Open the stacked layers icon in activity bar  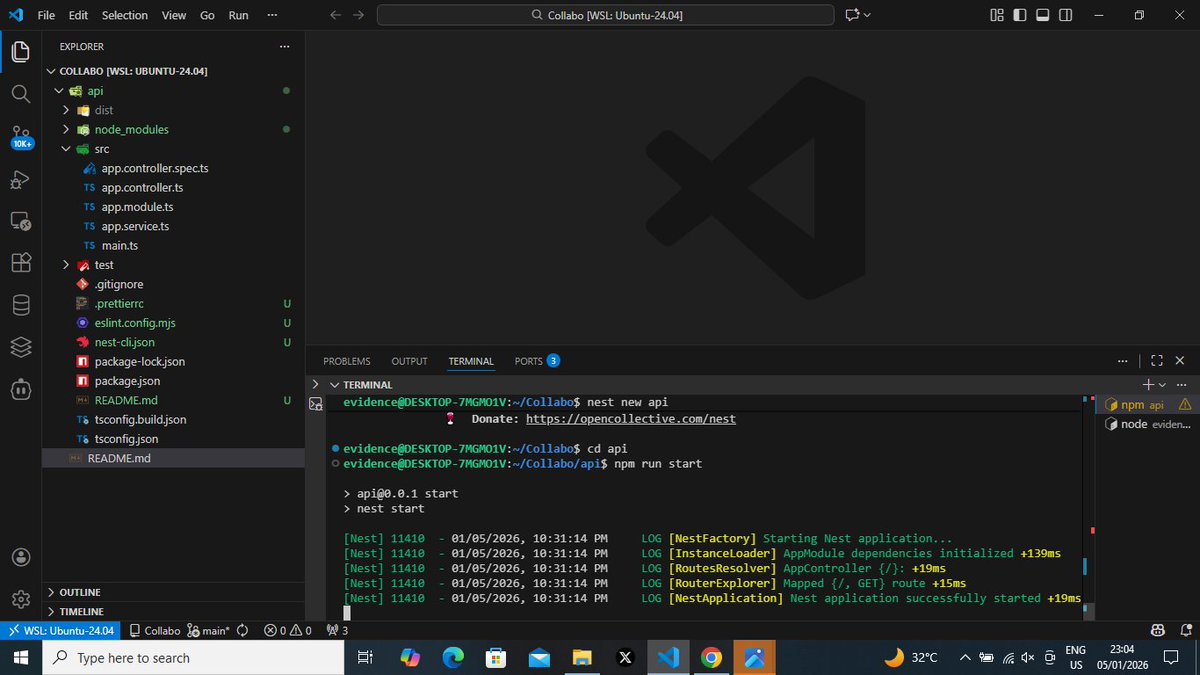21,346
